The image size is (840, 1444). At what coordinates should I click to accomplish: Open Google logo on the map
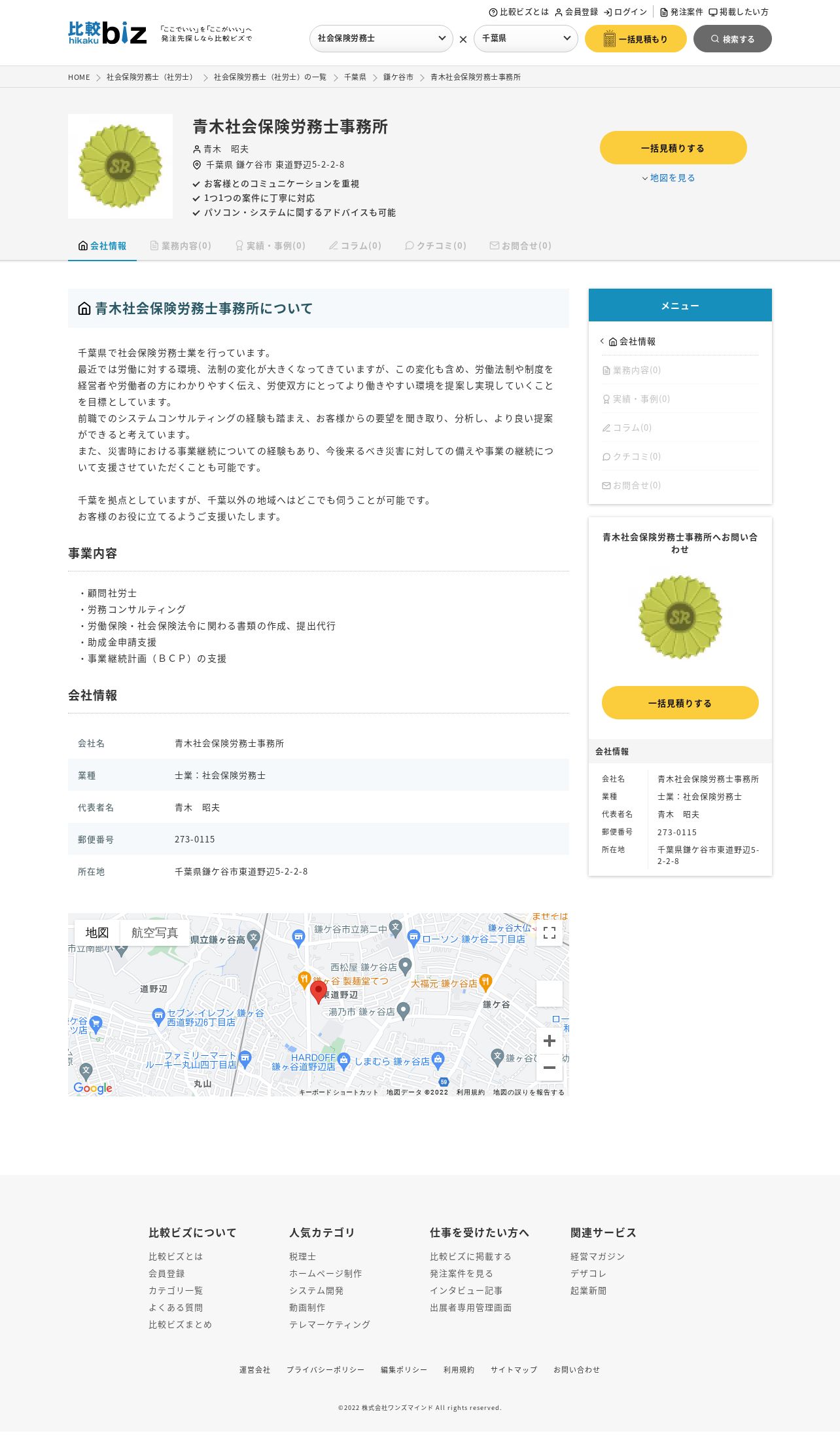tap(93, 1088)
